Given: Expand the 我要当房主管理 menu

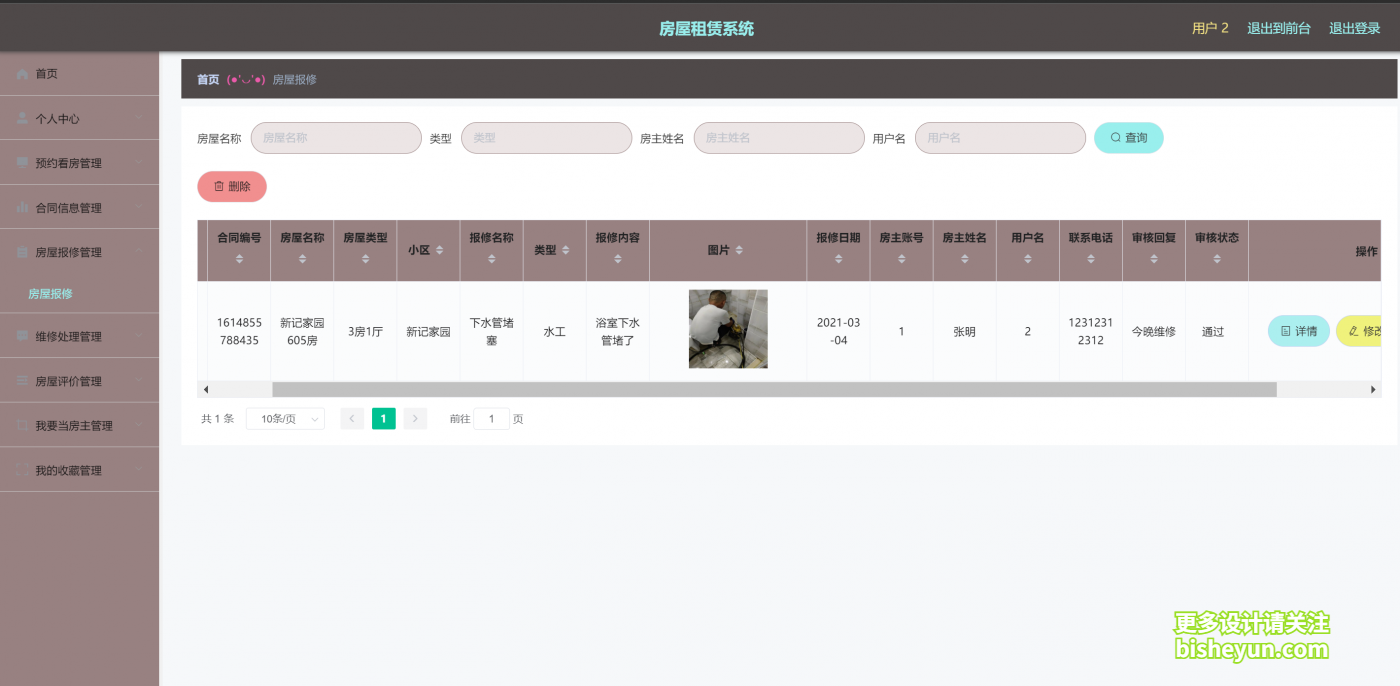Looking at the screenshot, I should pyautogui.click(x=79, y=425).
